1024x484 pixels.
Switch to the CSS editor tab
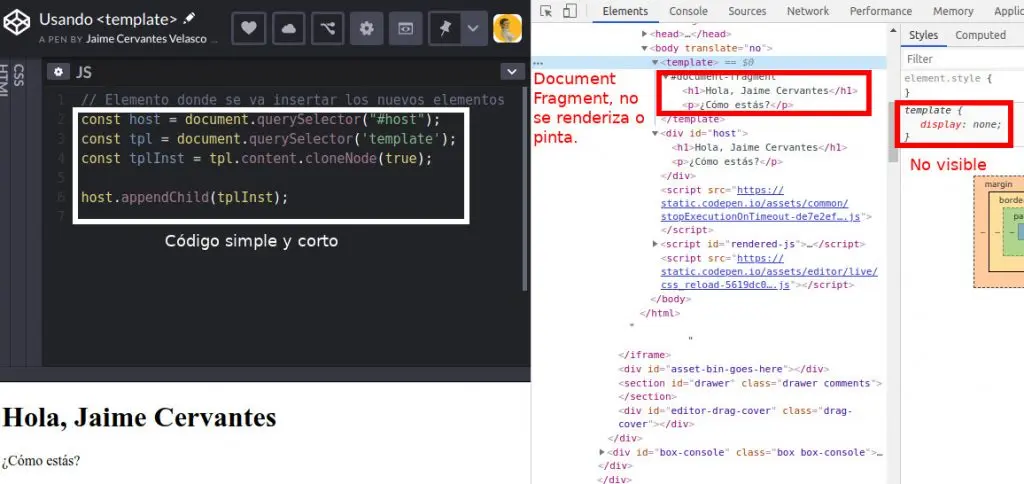click(19, 75)
